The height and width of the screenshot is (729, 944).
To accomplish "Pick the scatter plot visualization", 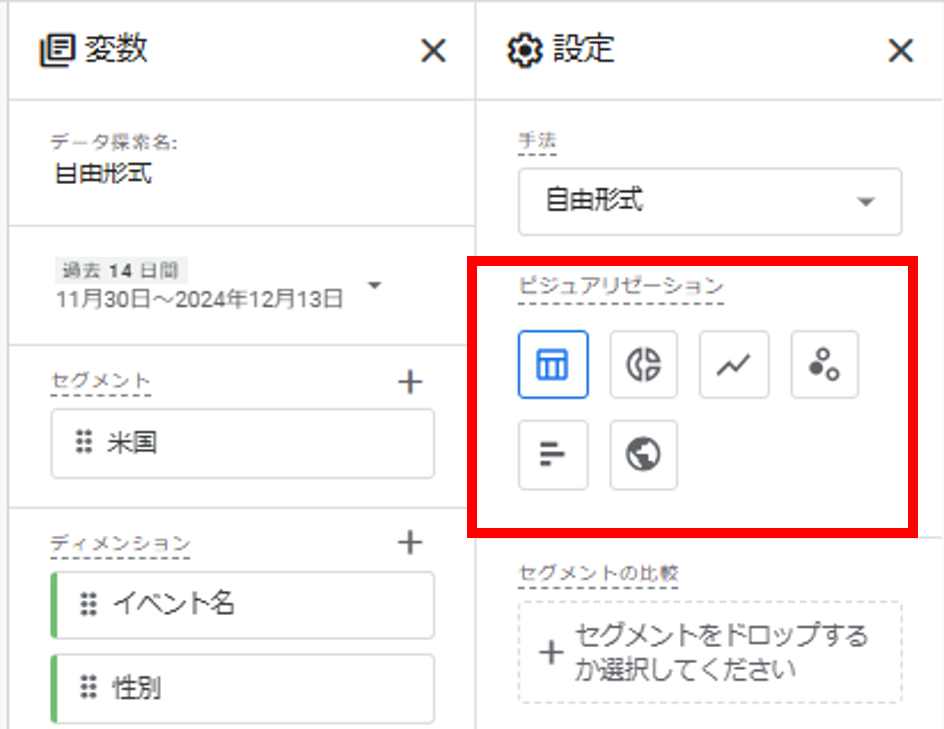I will (824, 364).
